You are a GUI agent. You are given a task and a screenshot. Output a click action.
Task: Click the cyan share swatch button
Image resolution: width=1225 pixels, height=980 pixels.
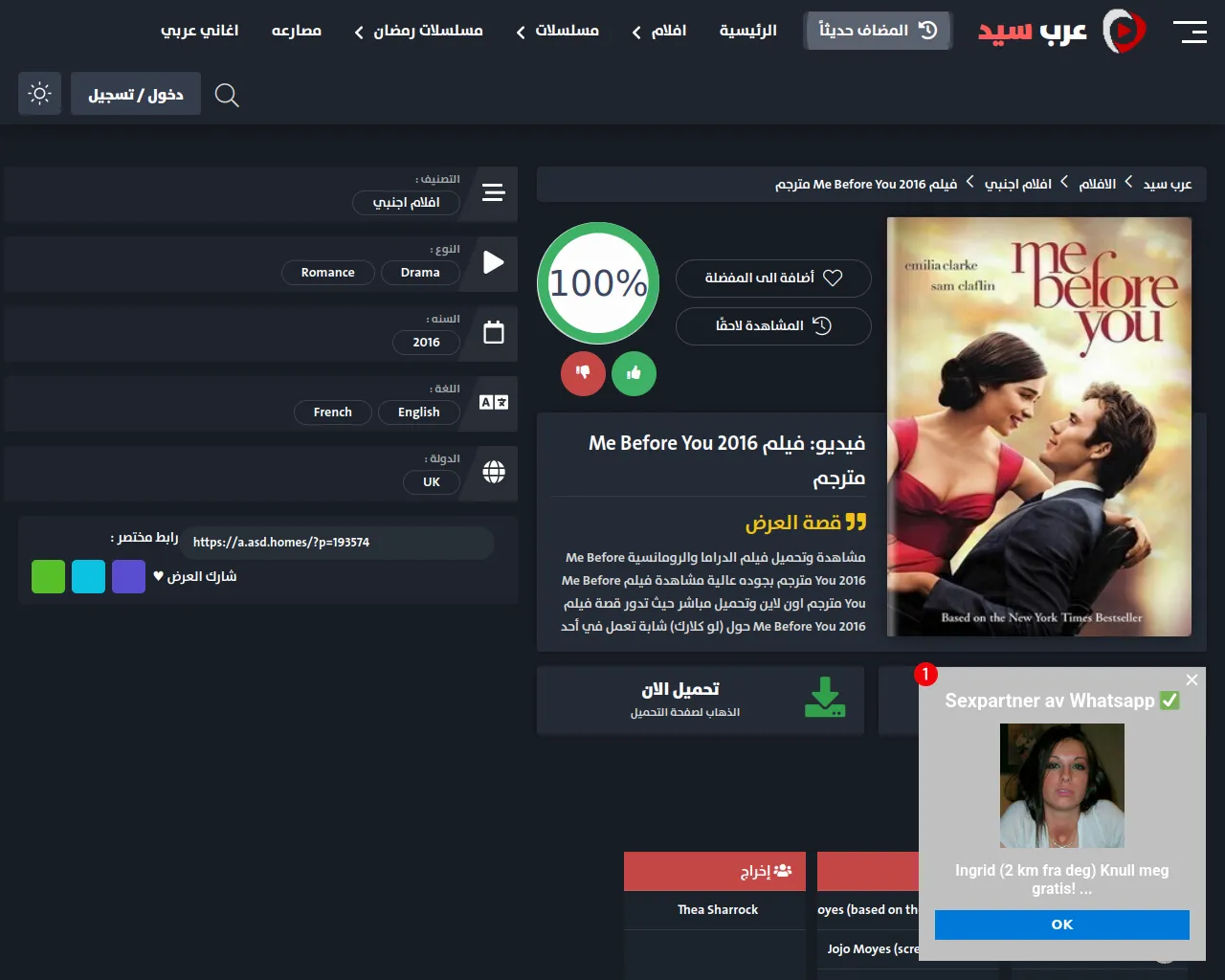[89, 577]
